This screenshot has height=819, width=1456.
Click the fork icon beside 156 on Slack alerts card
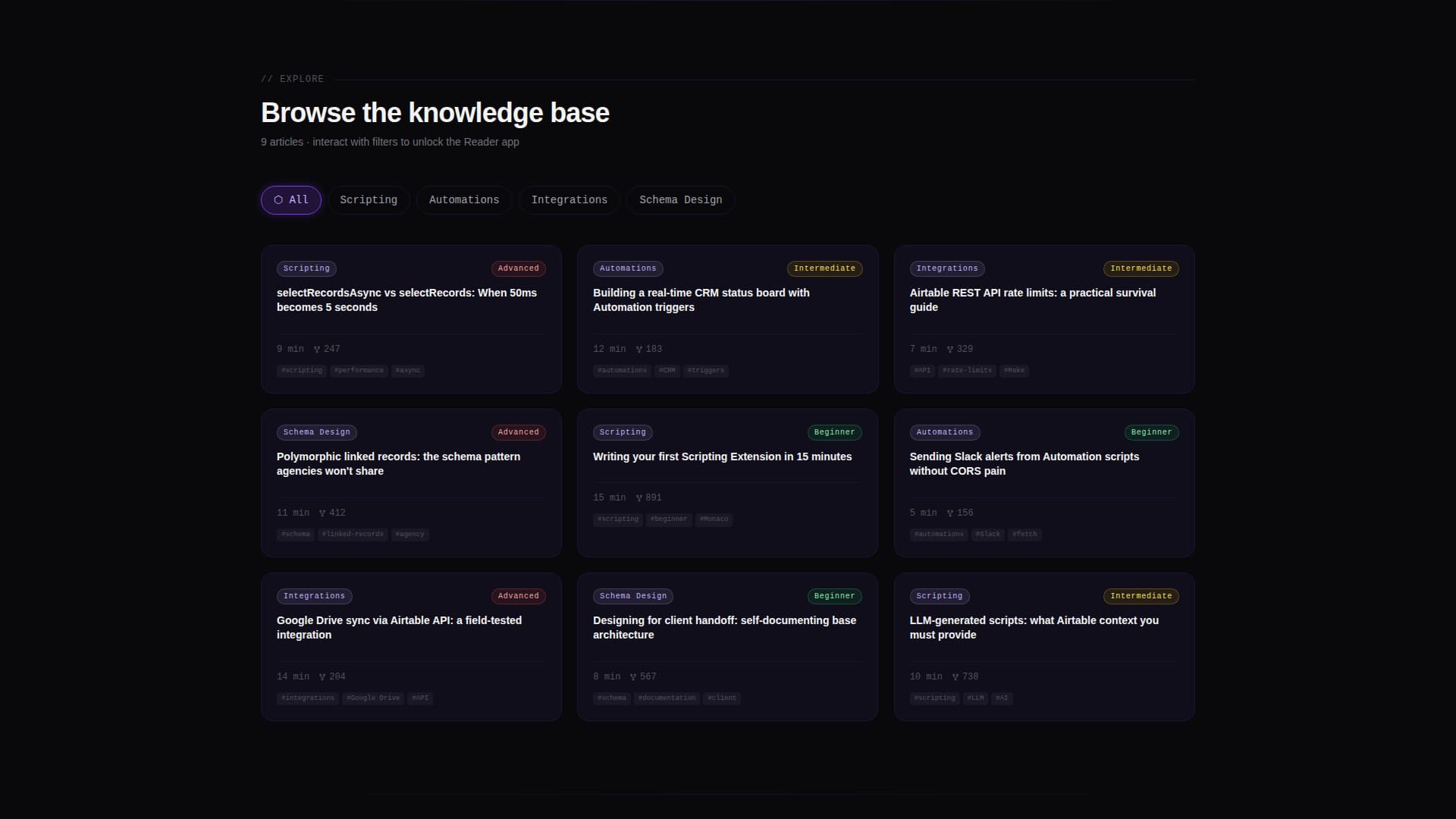coord(949,513)
